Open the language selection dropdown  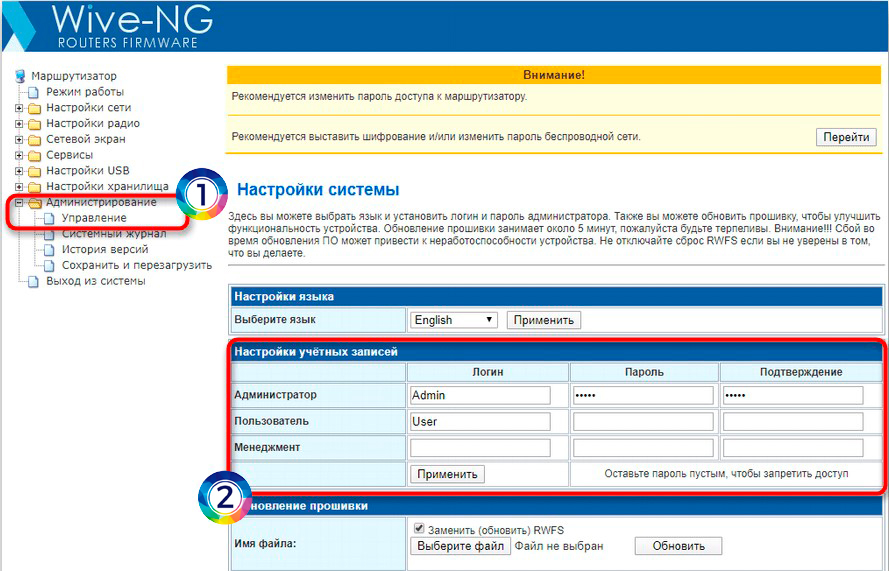click(x=454, y=320)
